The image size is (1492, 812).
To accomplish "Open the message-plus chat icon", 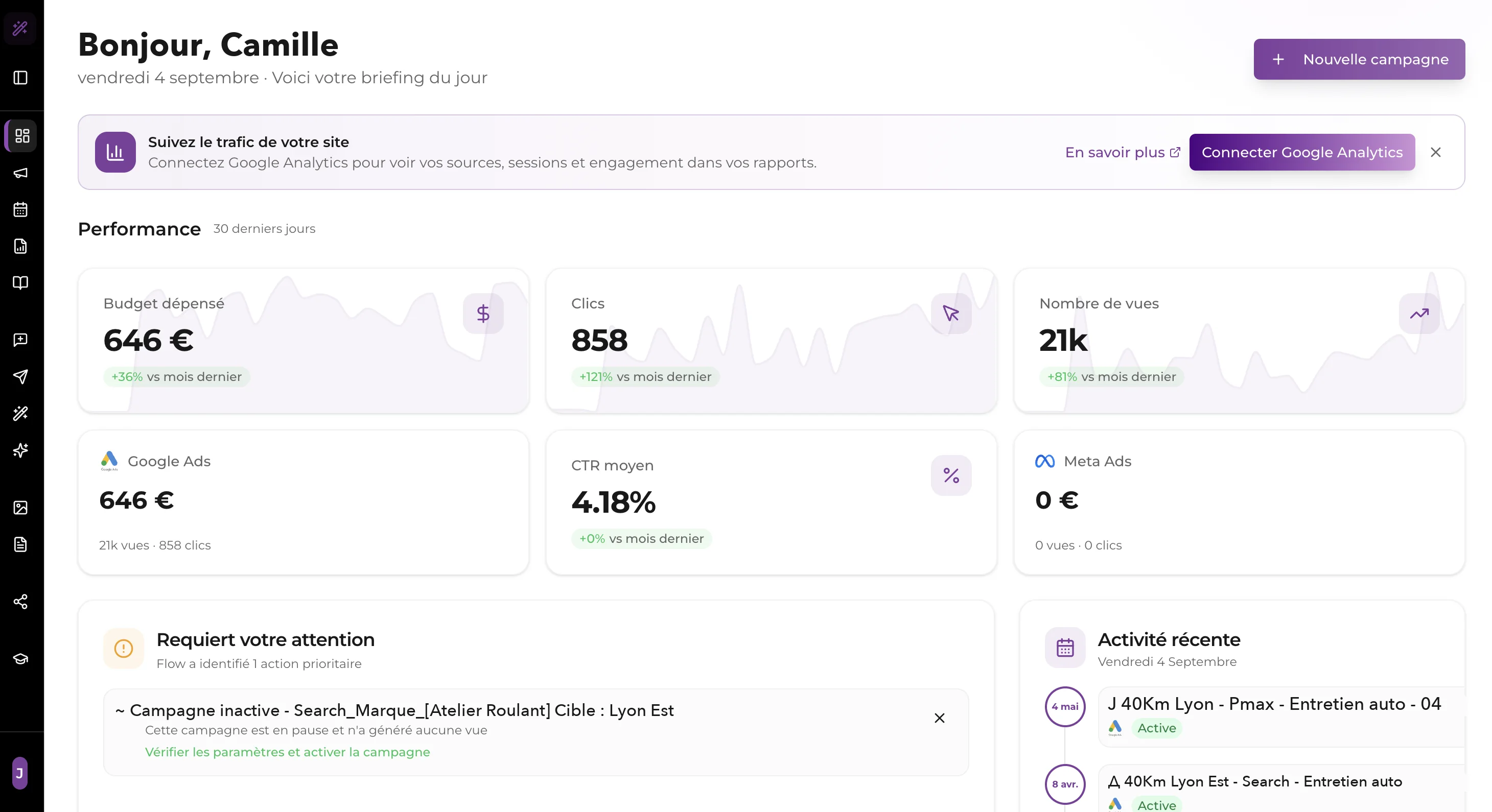I will (20, 340).
